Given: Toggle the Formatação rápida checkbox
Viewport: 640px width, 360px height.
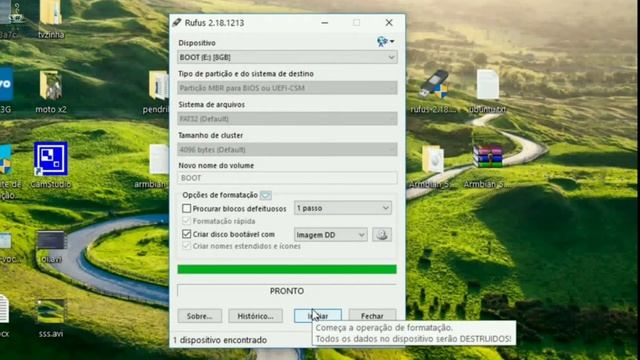Looking at the screenshot, I should pos(187,221).
